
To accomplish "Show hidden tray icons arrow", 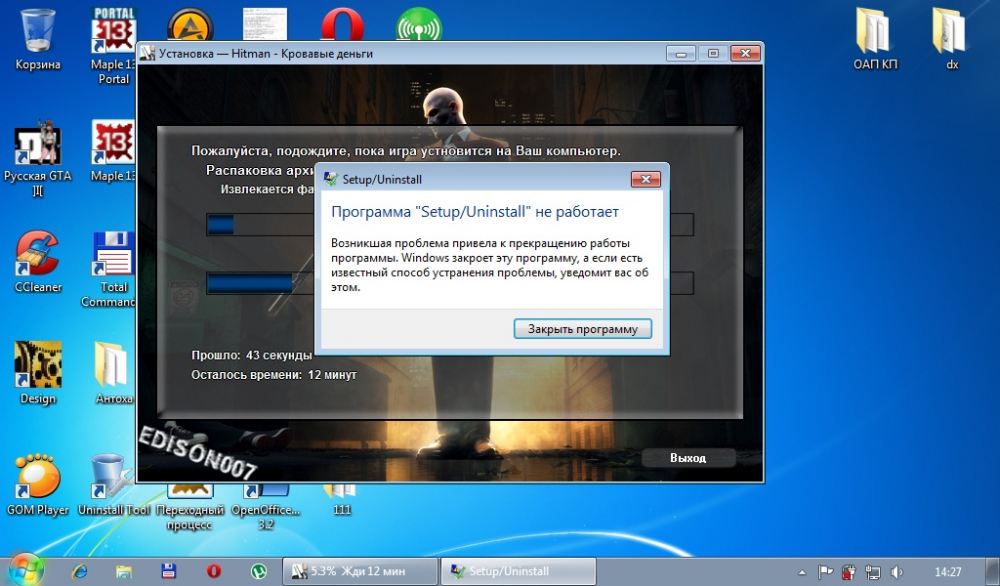I will point(802,572).
